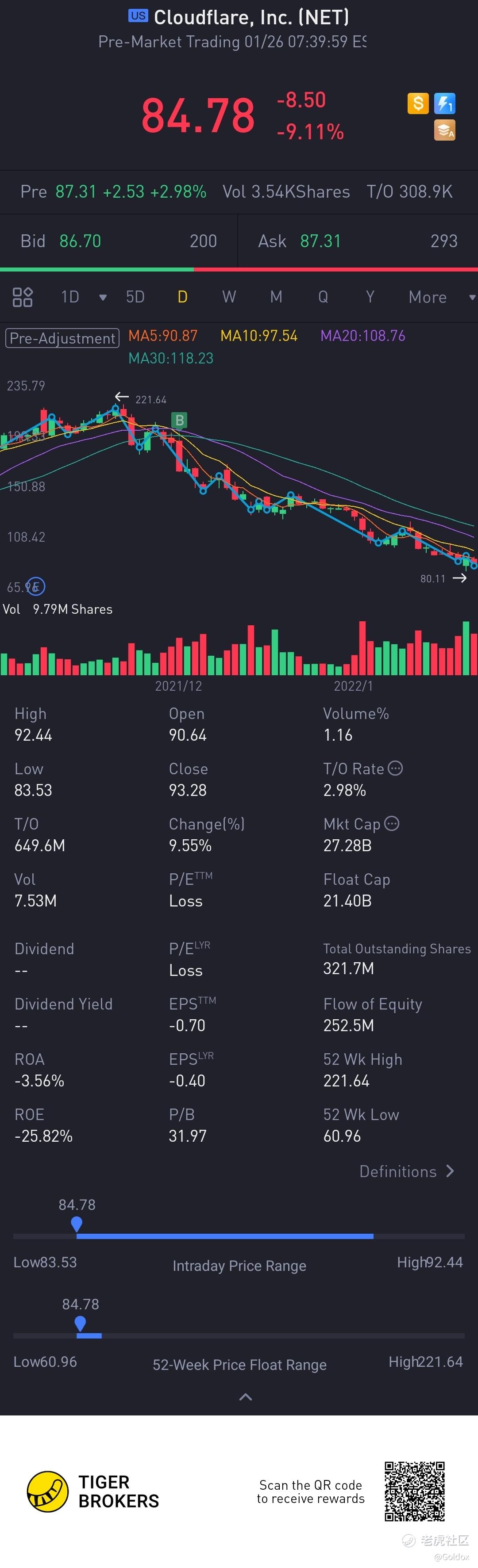This screenshot has height=1568, width=478.
Task: Open the Definitions link
Action: [407, 1171]
